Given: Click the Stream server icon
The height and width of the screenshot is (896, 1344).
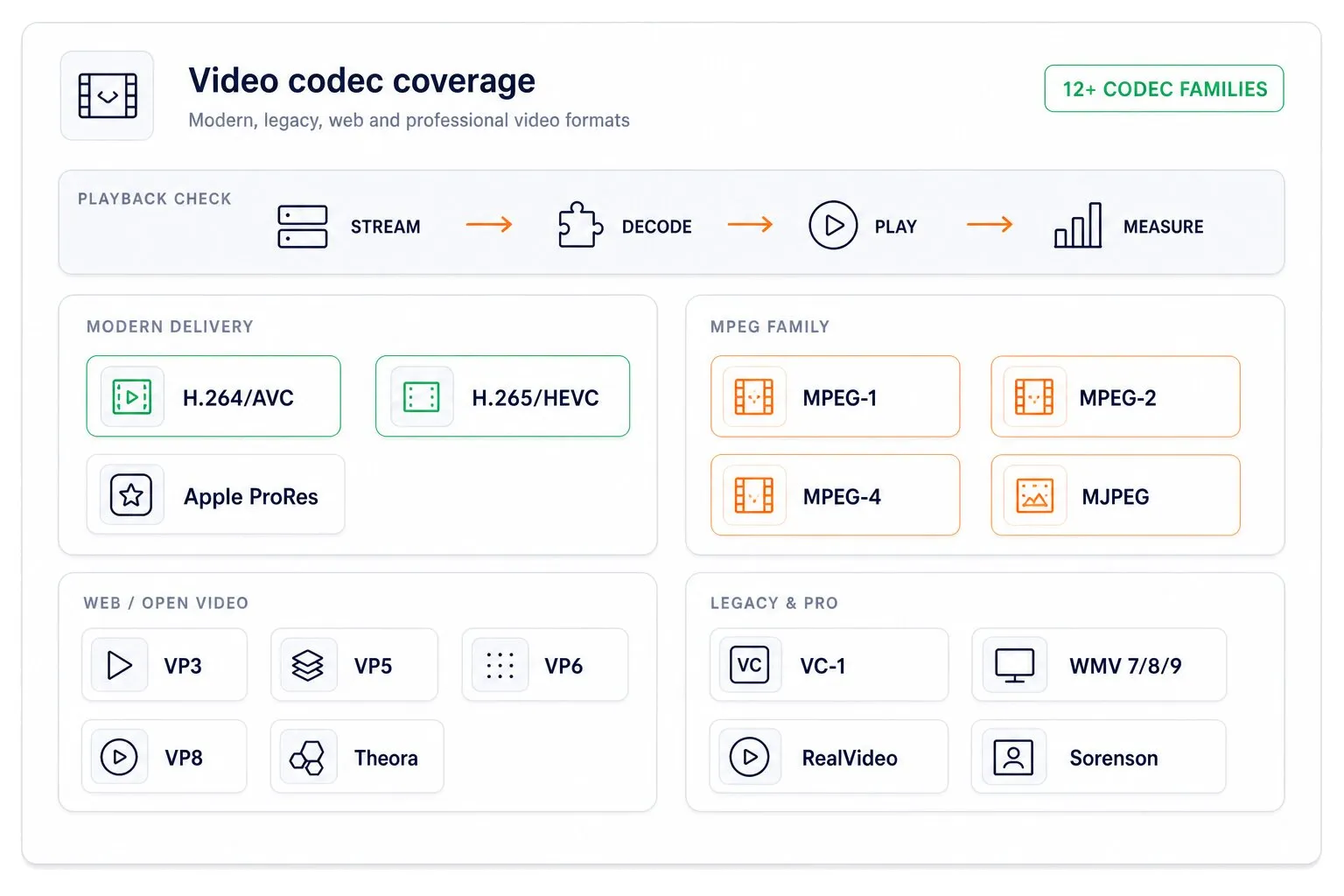Looking at the screenshot, I should (303, 227).
